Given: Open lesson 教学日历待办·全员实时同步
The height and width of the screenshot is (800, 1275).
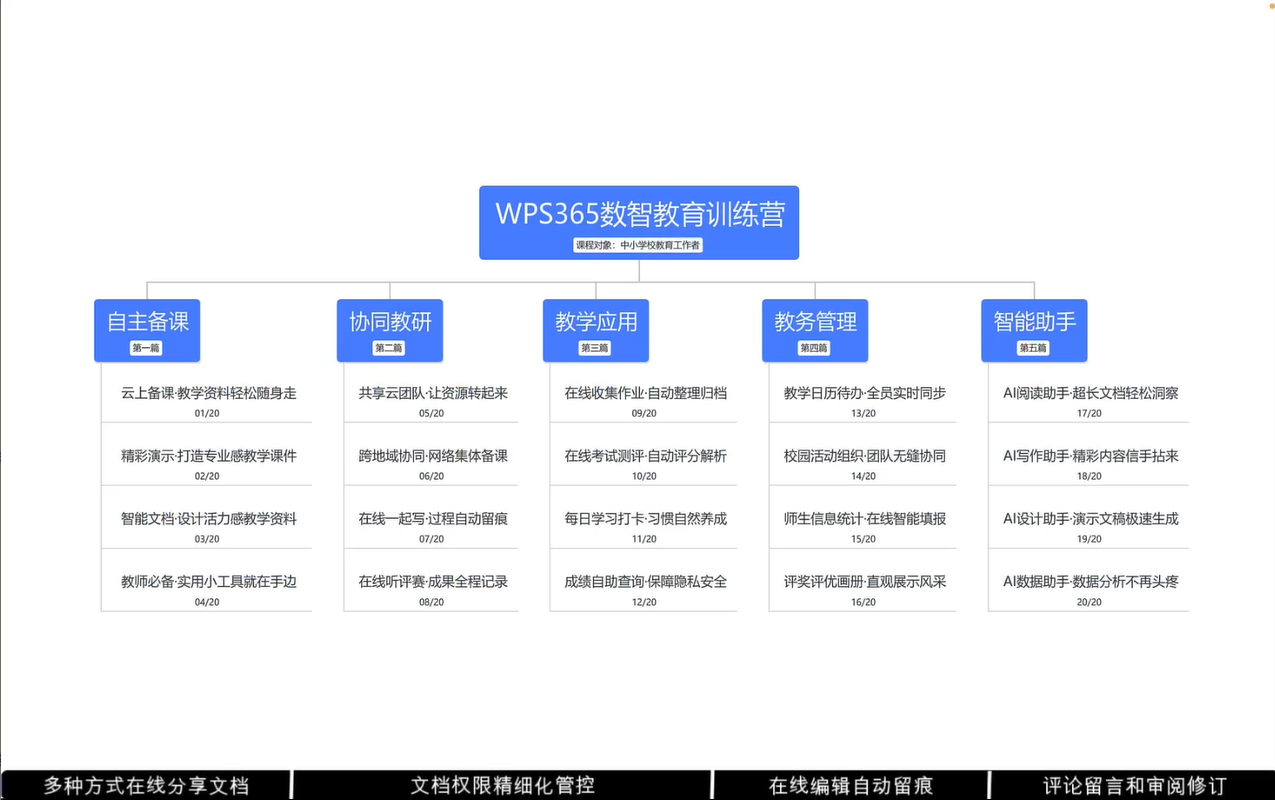Looking at the screenshot, I should point(864,394).
